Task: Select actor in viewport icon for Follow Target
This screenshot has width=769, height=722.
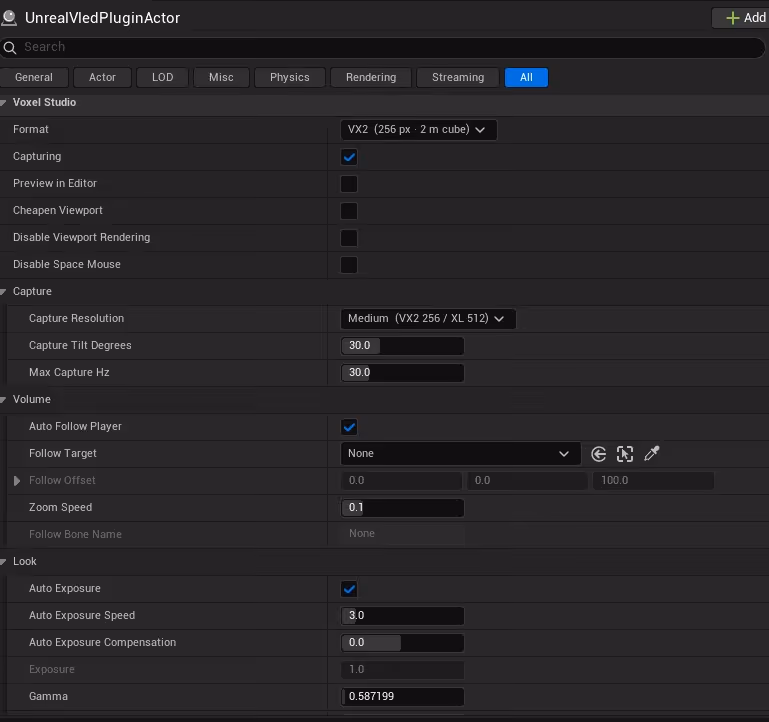Action: click(625, 454)
